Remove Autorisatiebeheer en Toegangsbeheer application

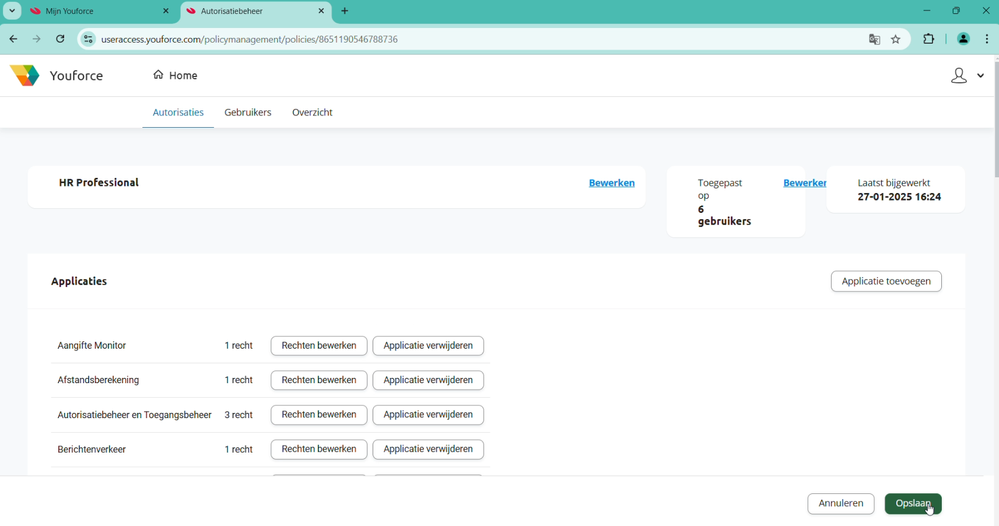pyautogui.click(x=428, y=414)
